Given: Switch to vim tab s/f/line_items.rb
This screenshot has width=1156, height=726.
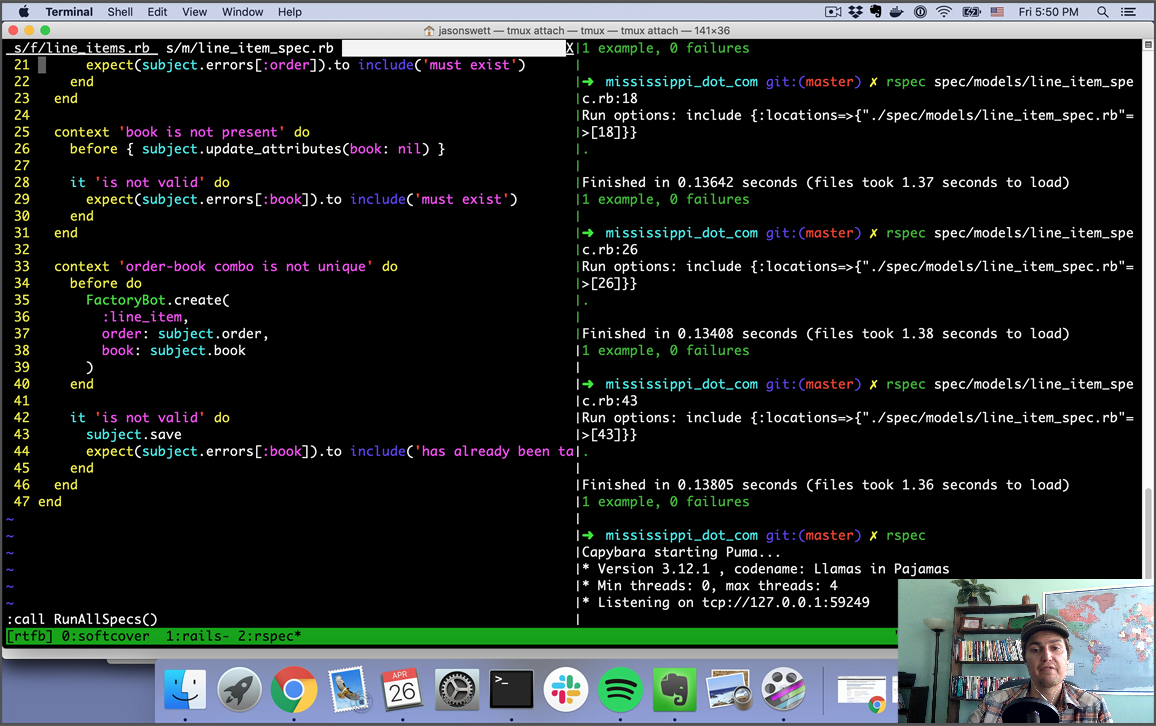Looking at the screenshot, I should pos(82,48).
